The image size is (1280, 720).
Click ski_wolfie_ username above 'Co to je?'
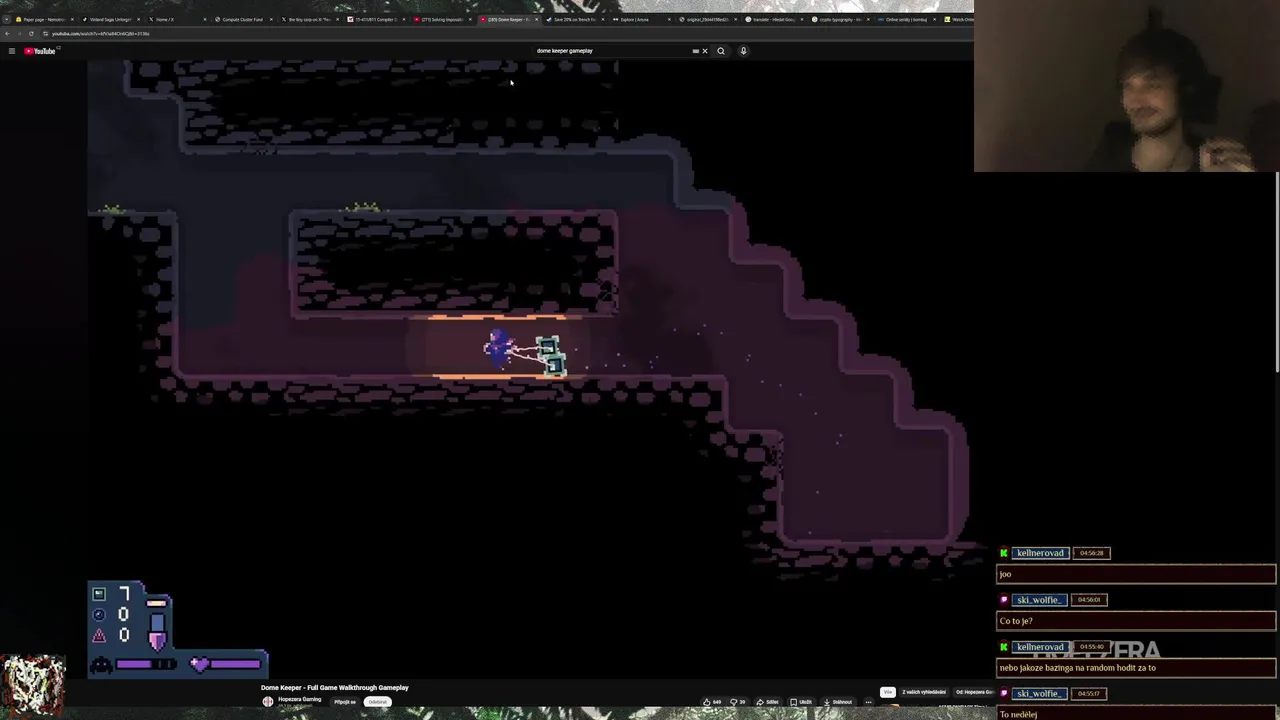click(x=1040, y=600)
